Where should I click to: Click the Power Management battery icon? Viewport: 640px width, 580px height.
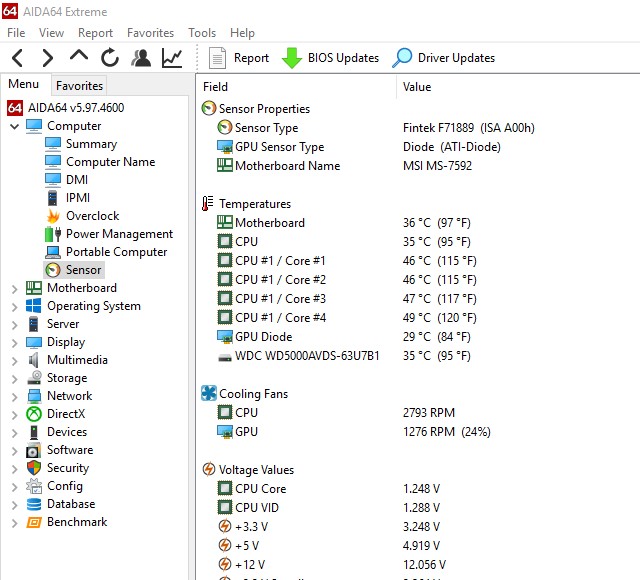(x=53, y=234)
